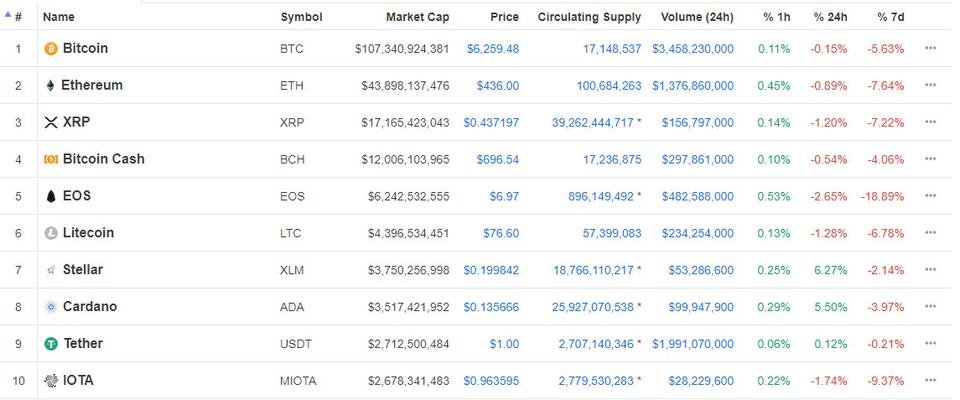Open the Cardano name link
The height and width of the screenshot is (400, 960).
(x=89, y=306)
